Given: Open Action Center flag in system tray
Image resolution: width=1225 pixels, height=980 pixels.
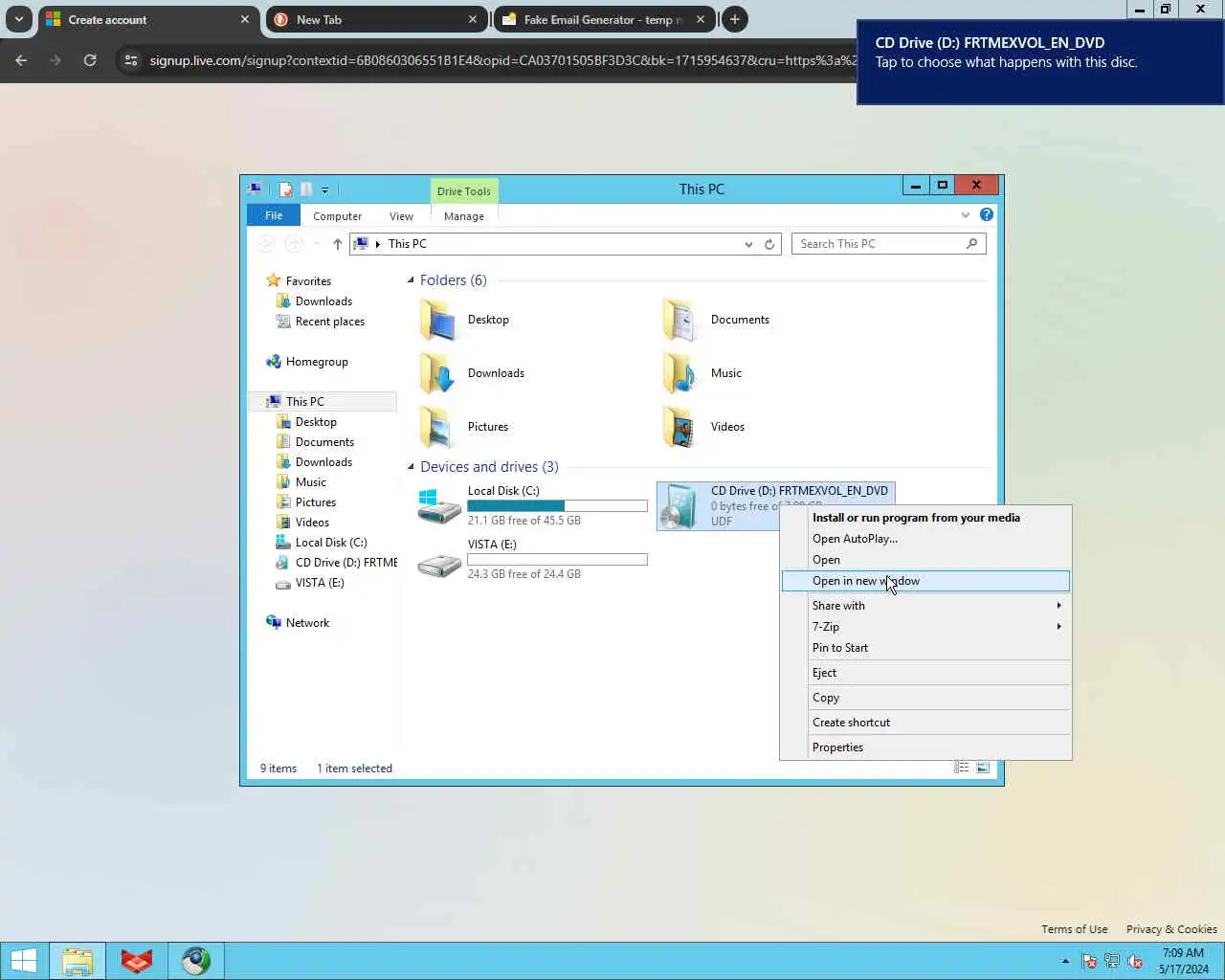Looking at the screenshot, I should (x=1089, y=961).
